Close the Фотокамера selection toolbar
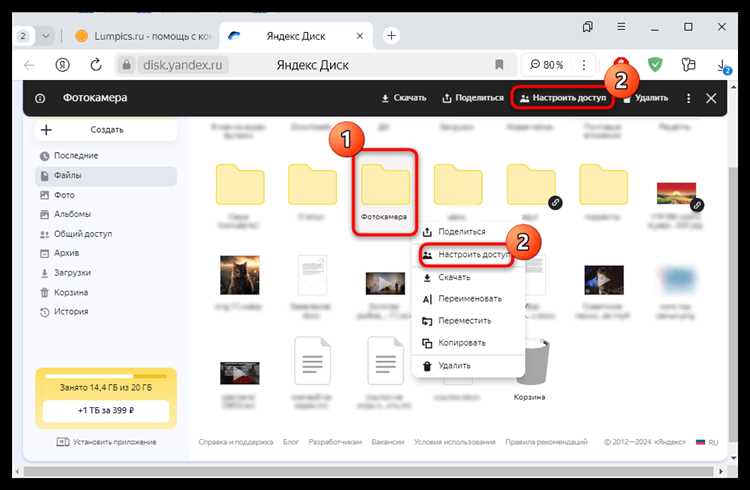 tap(711, 98)
